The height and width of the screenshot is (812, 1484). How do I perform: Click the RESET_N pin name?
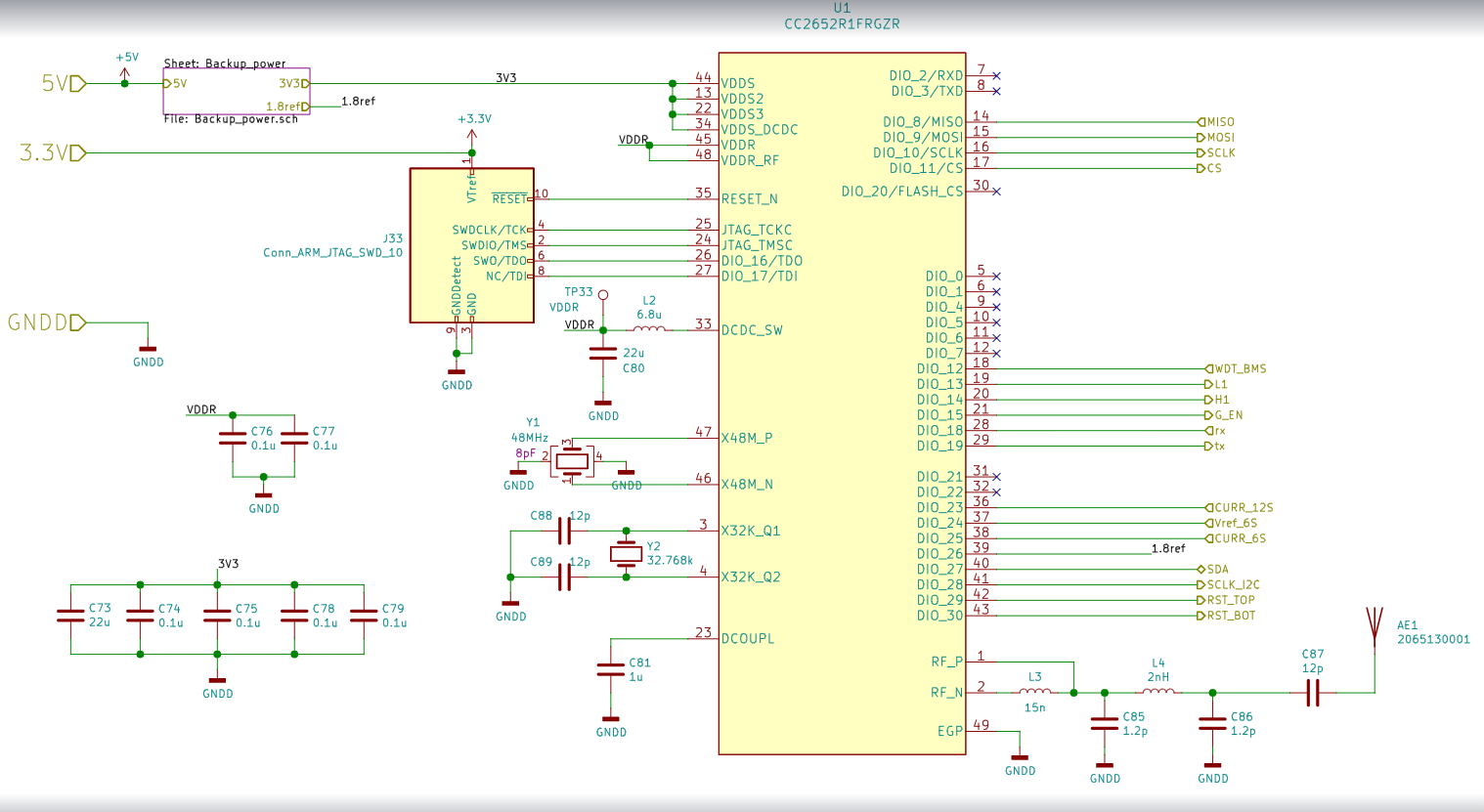click(x=750, y=199)
